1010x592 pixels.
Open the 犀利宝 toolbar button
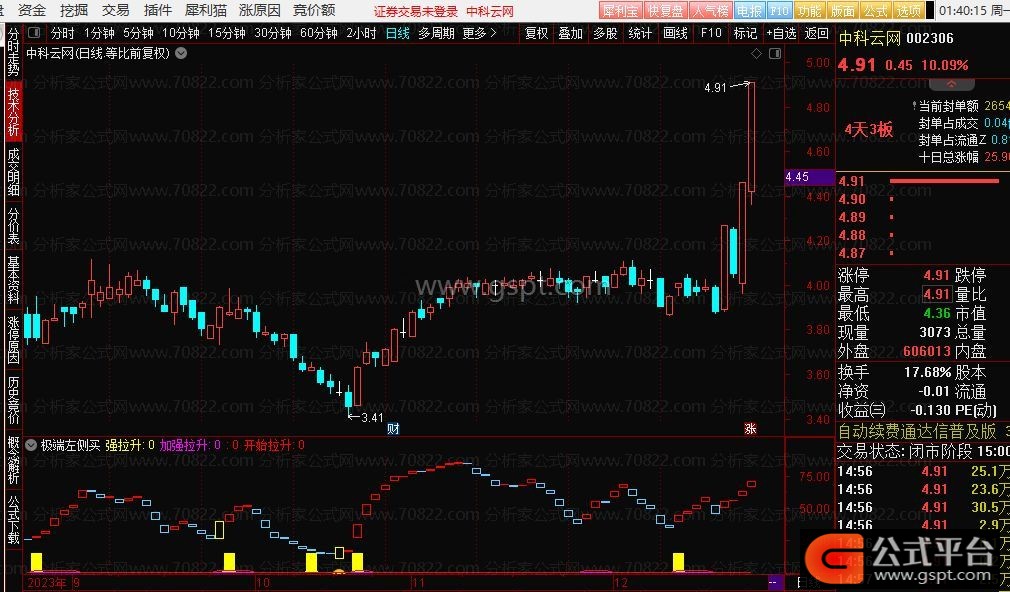point(621,11)
